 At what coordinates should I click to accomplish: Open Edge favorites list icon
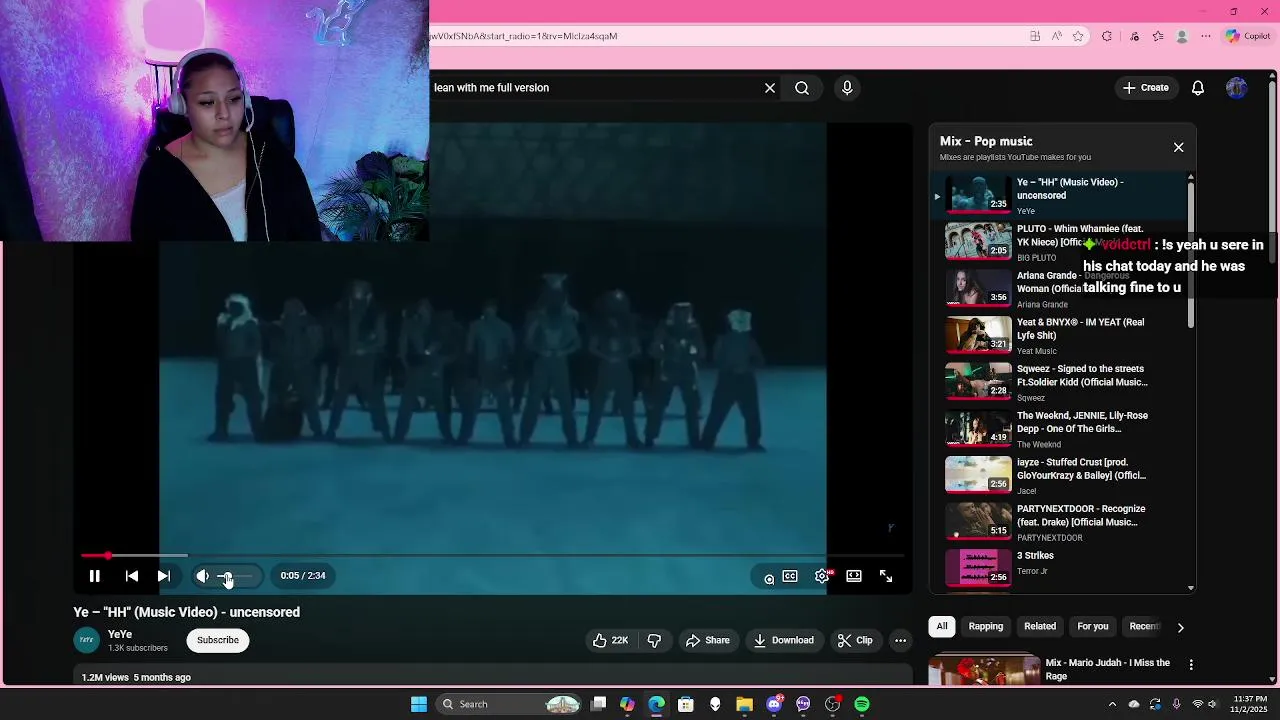pos(1158,36)
